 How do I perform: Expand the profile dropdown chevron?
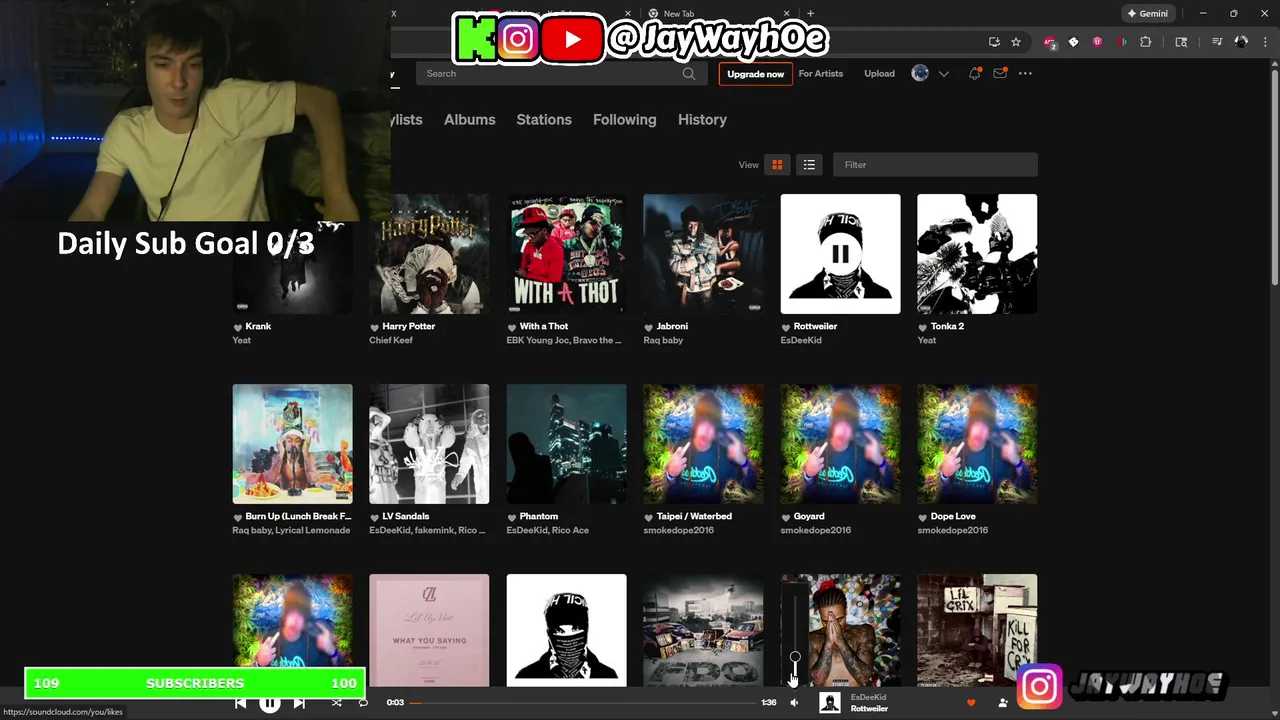(943, 74)
